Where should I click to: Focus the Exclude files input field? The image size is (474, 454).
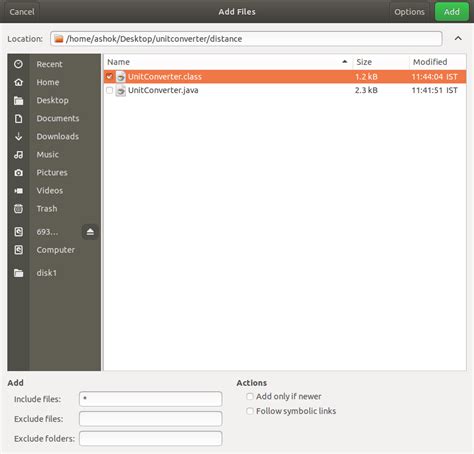151,419
